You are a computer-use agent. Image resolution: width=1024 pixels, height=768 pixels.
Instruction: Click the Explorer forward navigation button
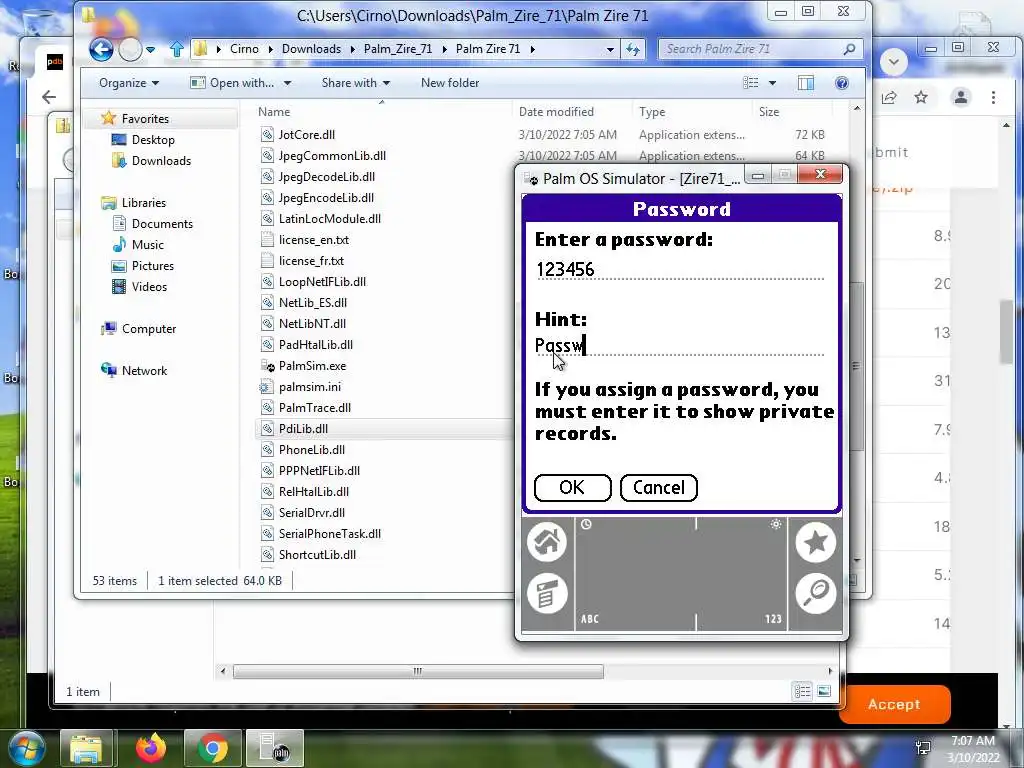coord(130,49)
